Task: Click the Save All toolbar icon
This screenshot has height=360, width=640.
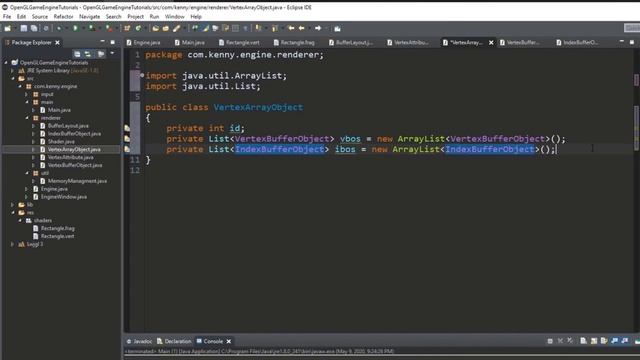Action: coord(34,28)
